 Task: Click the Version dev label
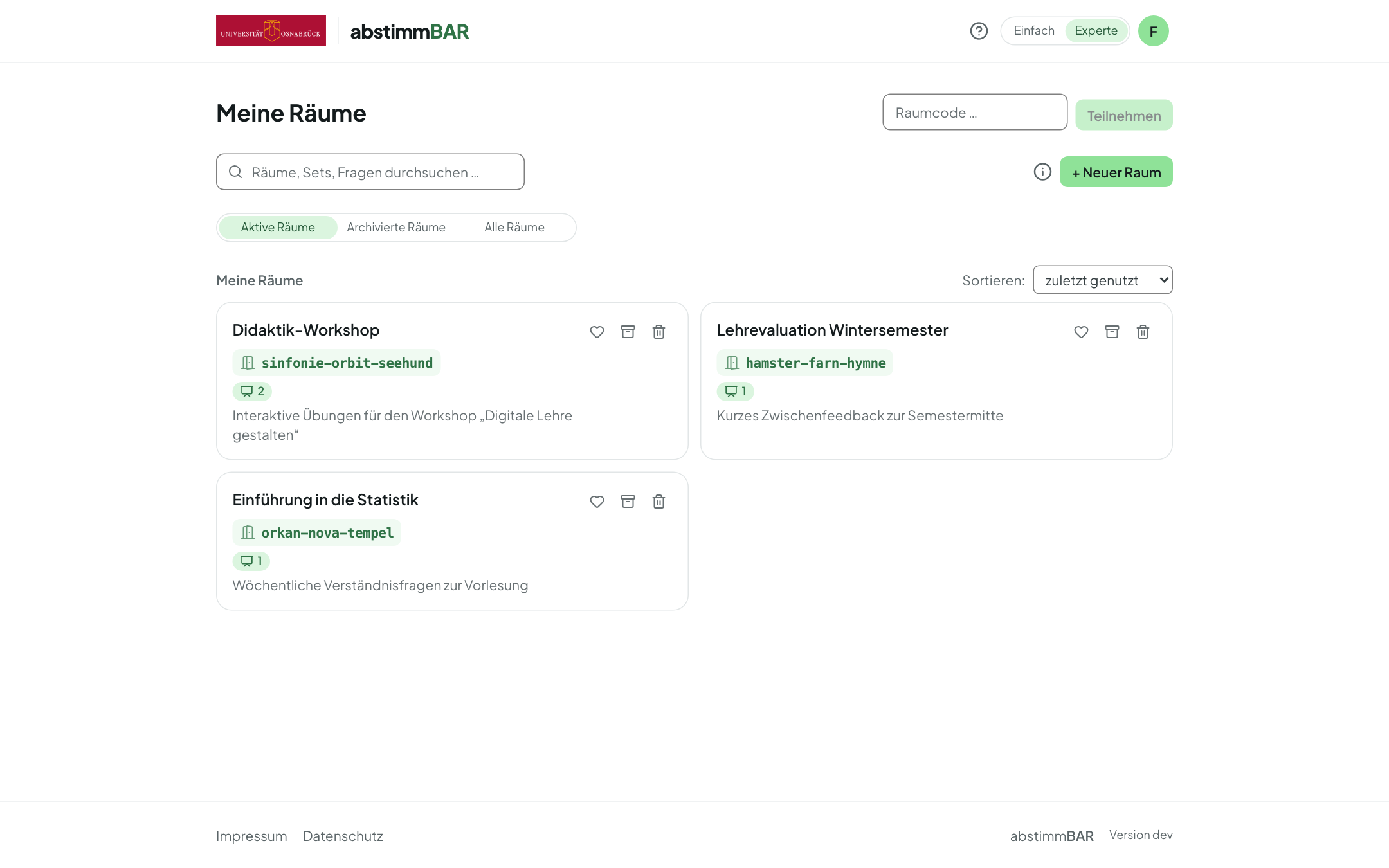click(1141, 835)
